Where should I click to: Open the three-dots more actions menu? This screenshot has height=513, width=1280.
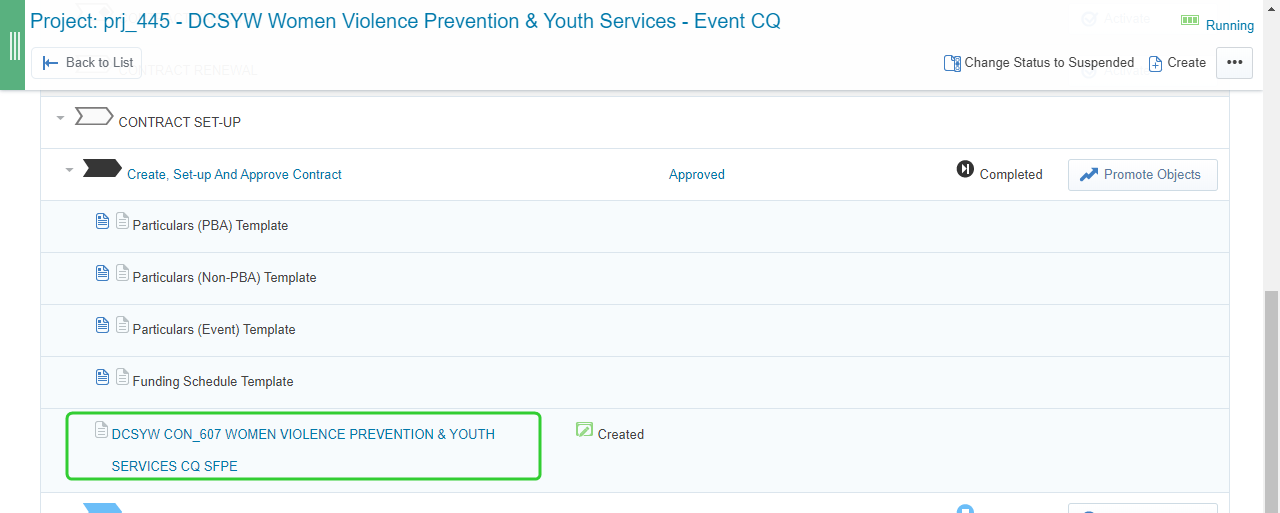(x=1234, y=62)
